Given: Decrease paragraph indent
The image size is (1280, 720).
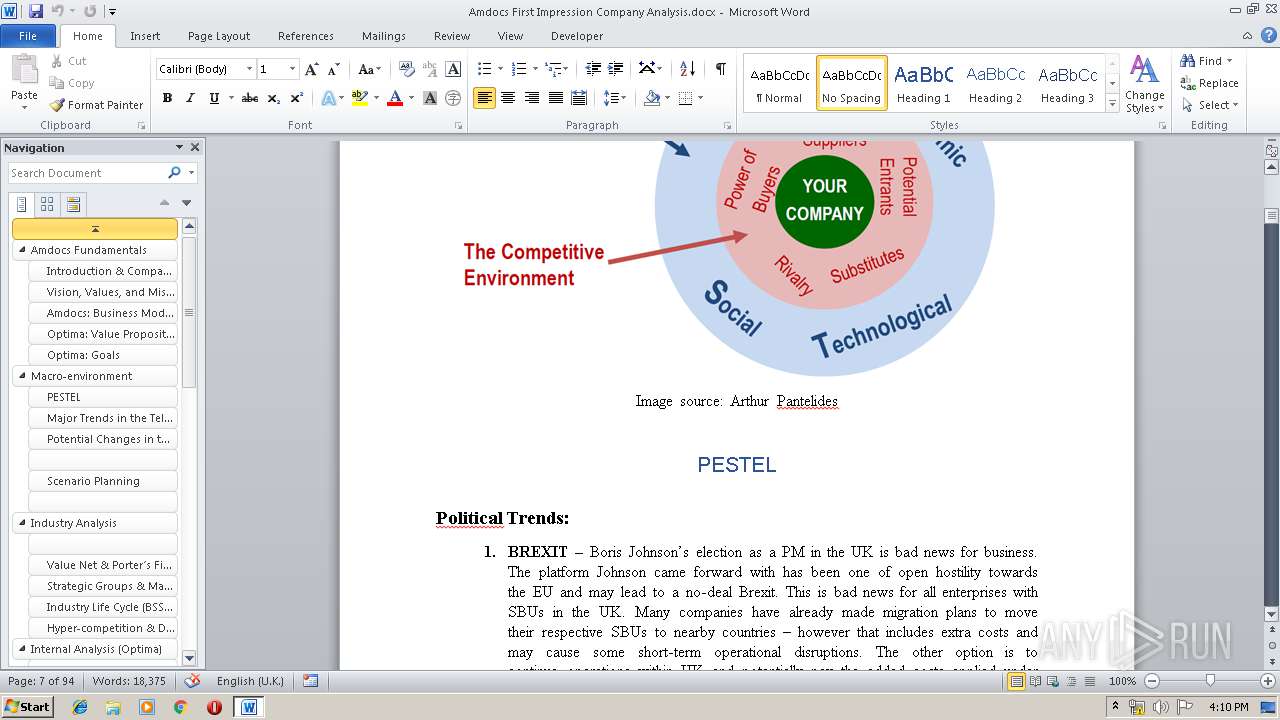Looking at the screenshot, I should (593, 69).
